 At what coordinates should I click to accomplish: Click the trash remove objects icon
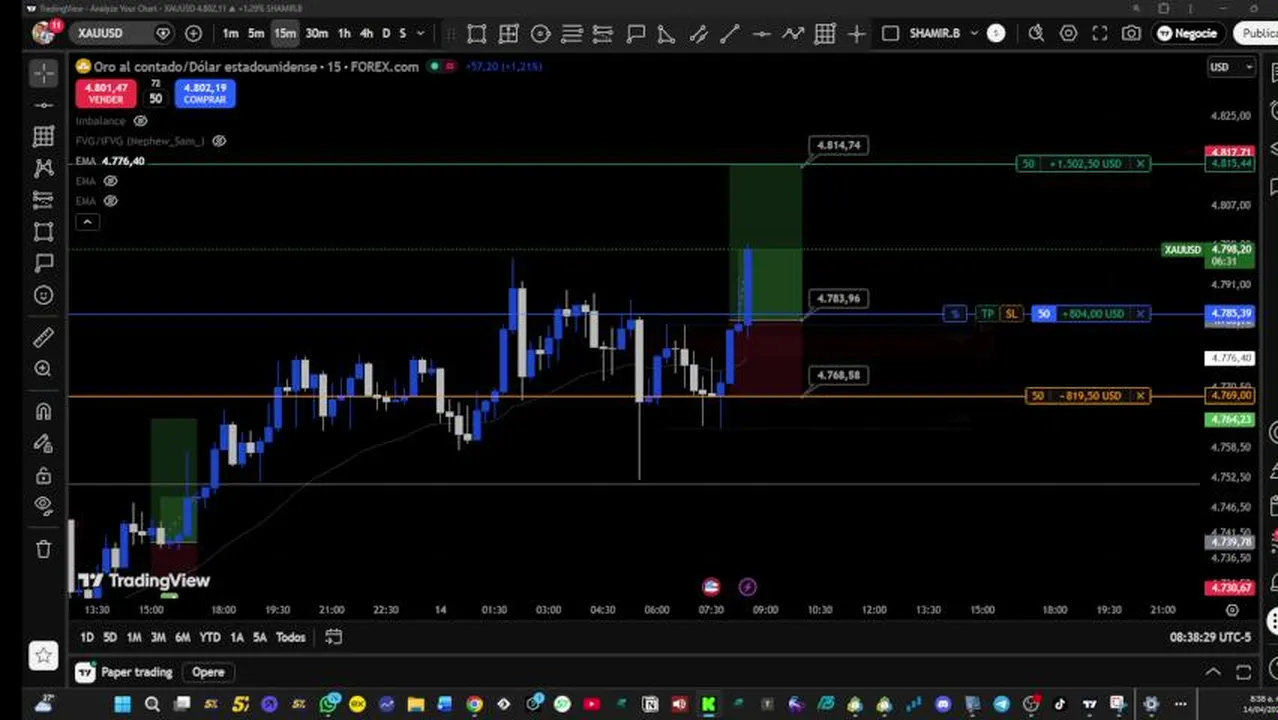[x=43, y=549]
